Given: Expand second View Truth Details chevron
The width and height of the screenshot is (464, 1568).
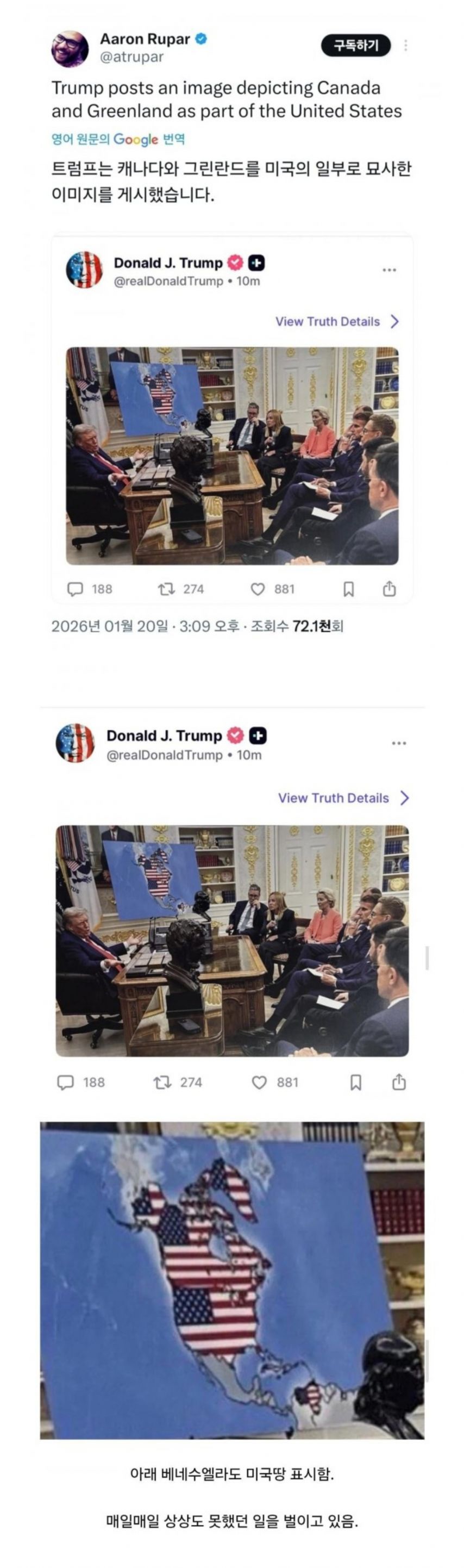Looking at the screenshot, I should tap(405, 798).
